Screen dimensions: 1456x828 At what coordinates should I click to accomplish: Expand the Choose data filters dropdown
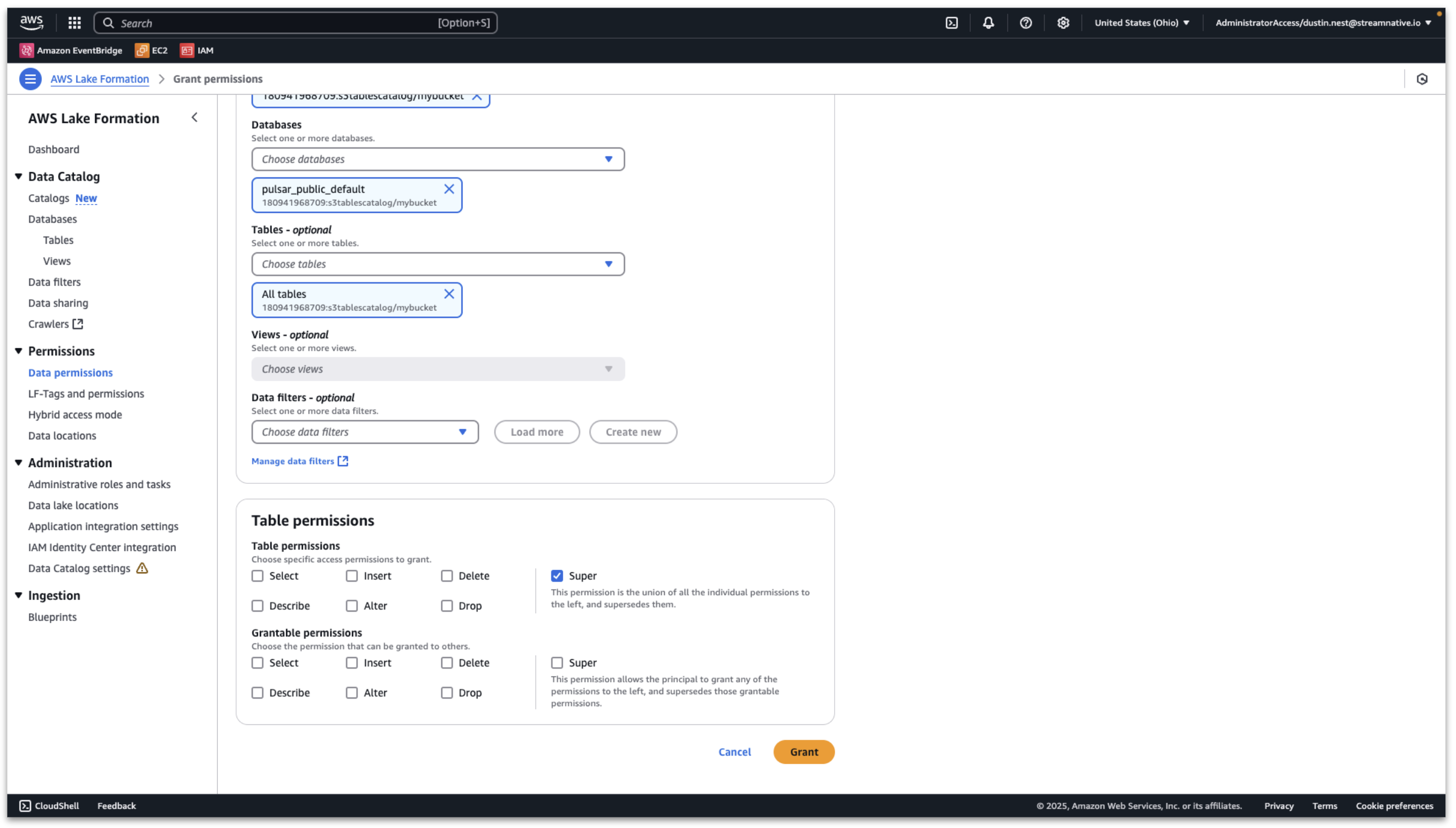coord(365,432)
